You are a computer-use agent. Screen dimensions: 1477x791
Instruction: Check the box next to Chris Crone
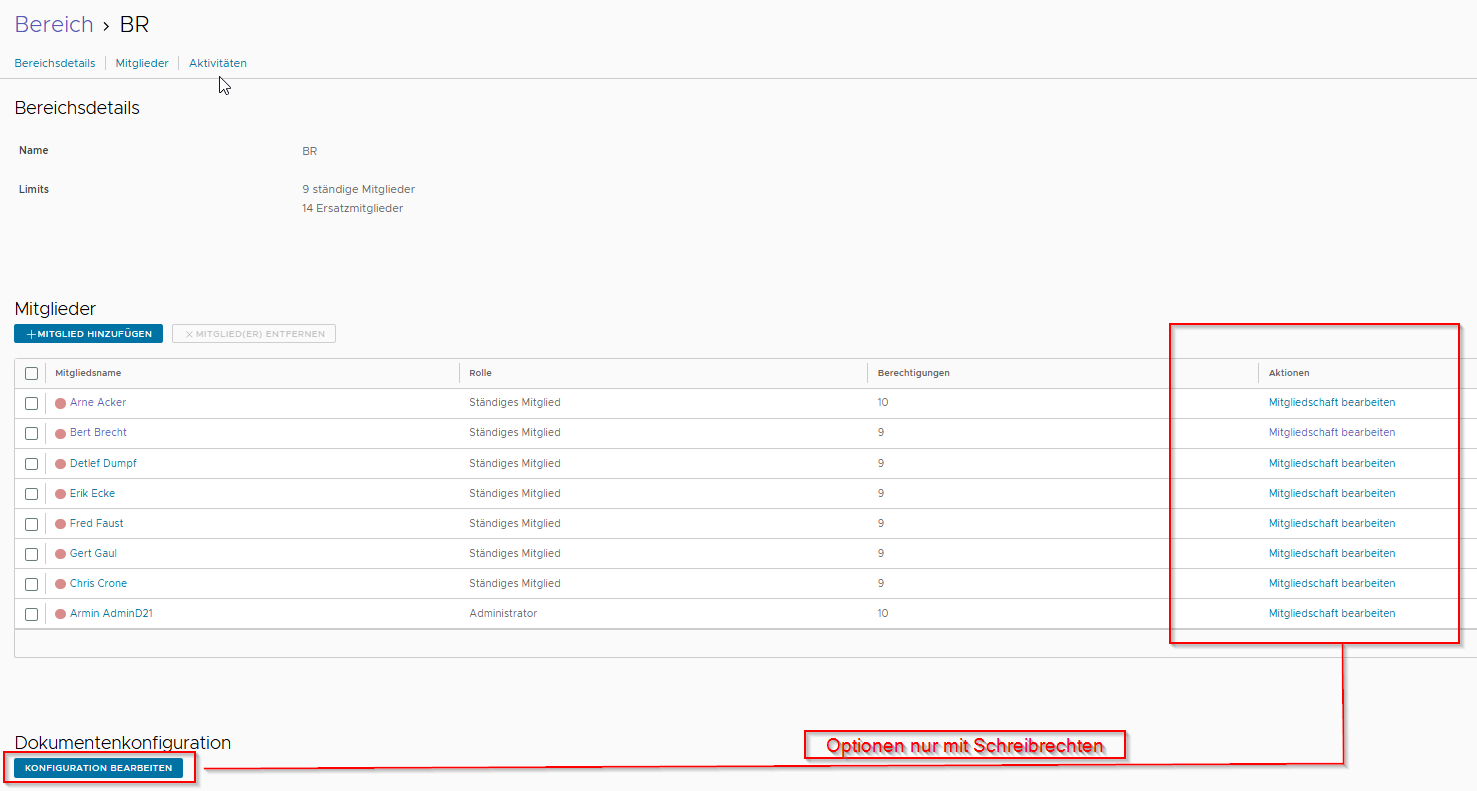(x=32, y=584)
